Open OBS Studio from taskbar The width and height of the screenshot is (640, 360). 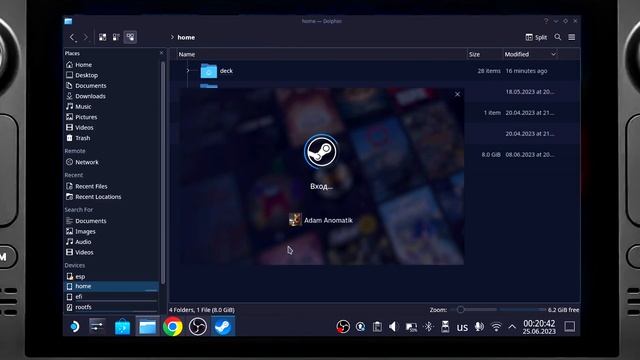(x=198, y=327)
